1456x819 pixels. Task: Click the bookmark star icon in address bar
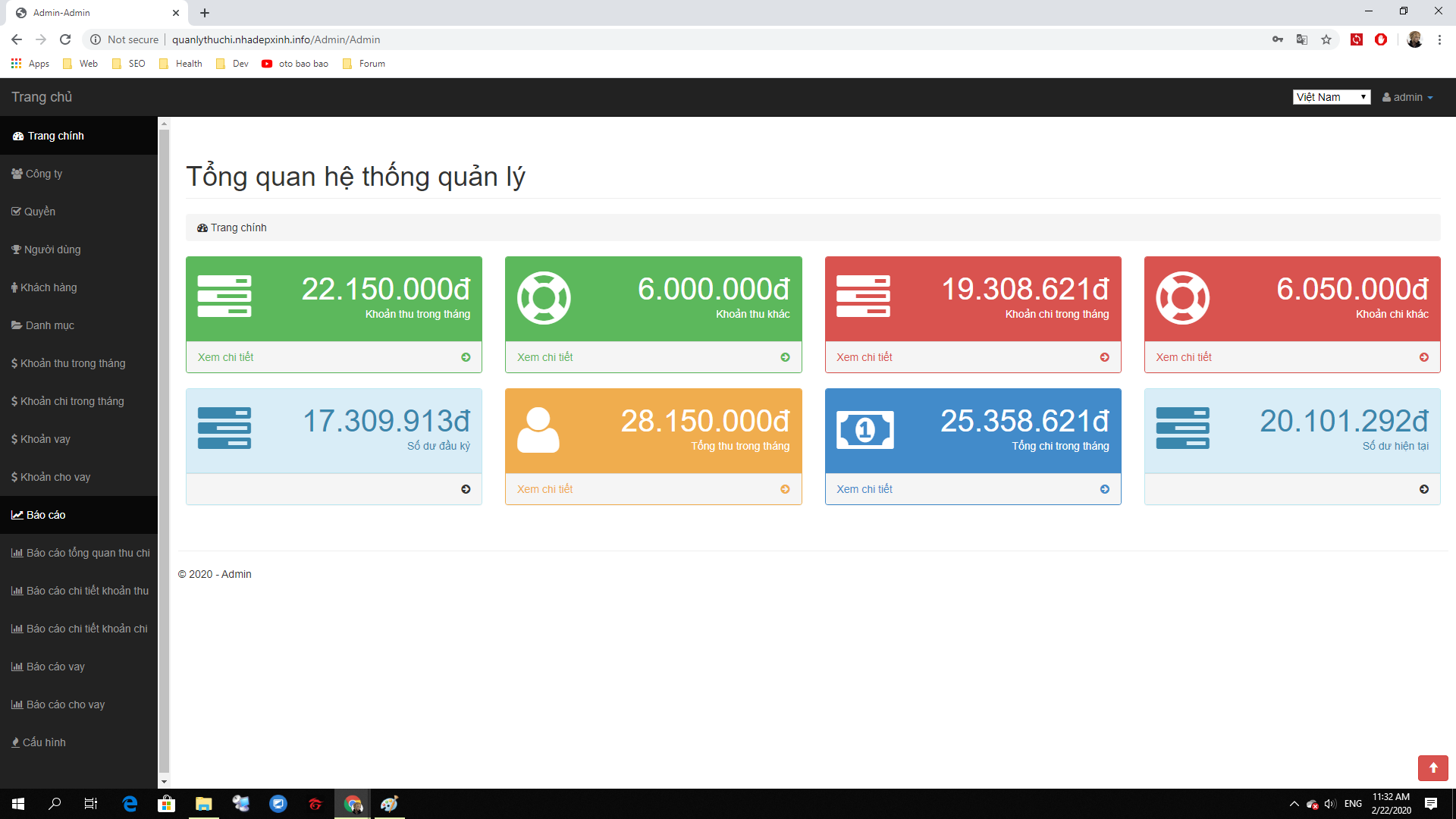(1326, 39)
